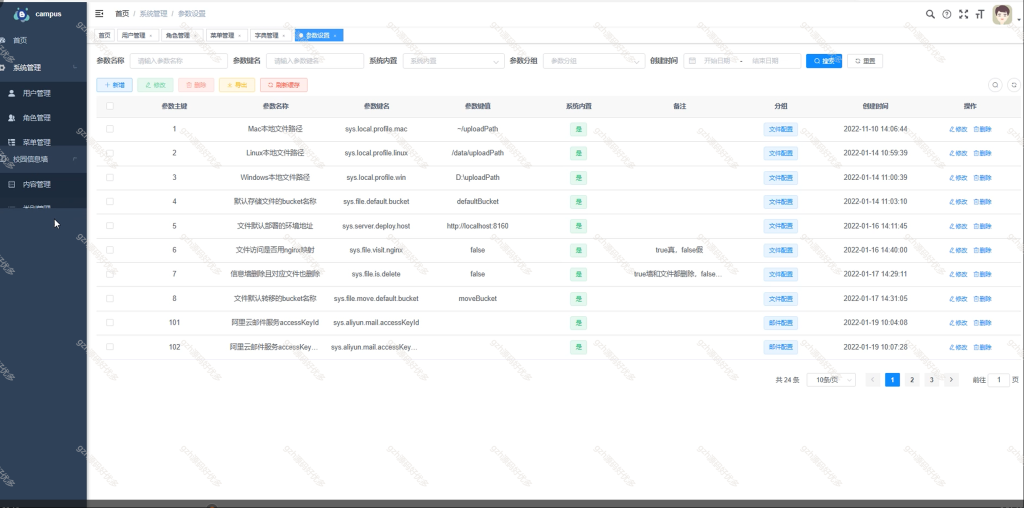Close the 参数设置 tab

click(x=335, y=36)
